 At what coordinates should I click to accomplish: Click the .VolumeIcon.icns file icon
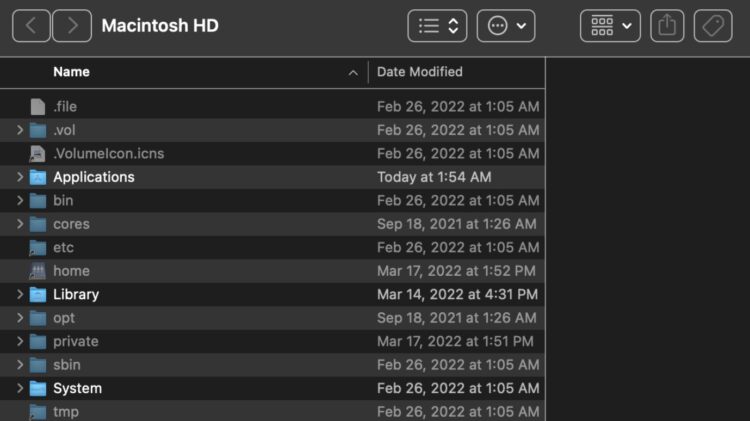tap(38, 154)
